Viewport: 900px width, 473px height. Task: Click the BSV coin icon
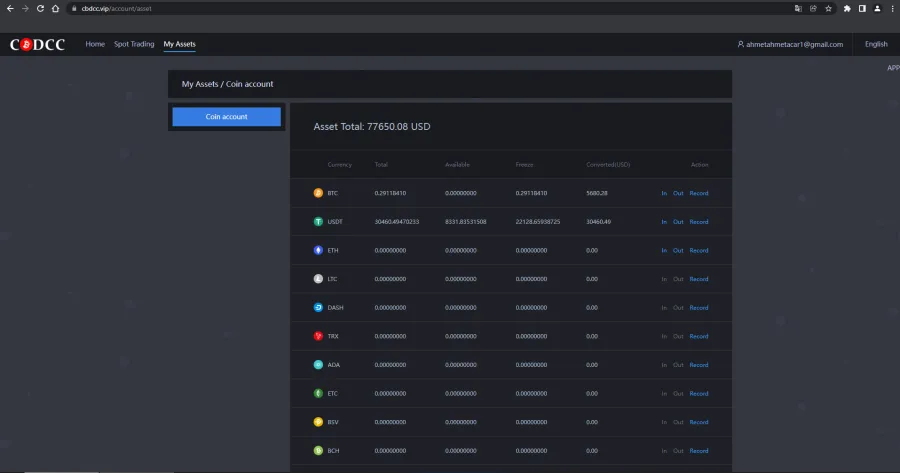(318, 422)
